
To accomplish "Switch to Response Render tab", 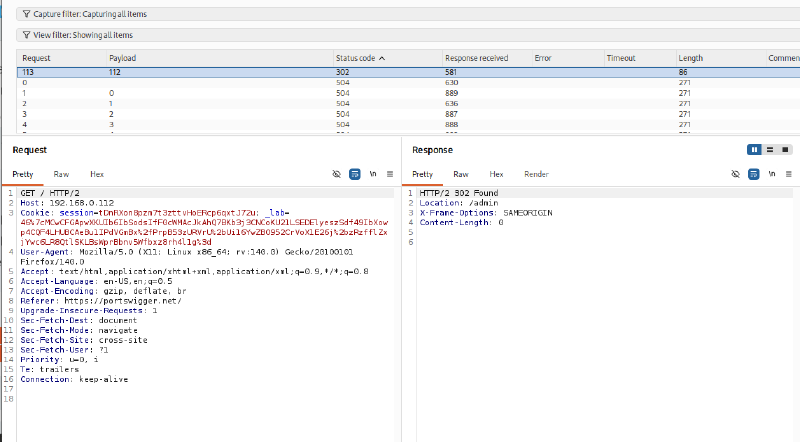I will pos(536,174).
